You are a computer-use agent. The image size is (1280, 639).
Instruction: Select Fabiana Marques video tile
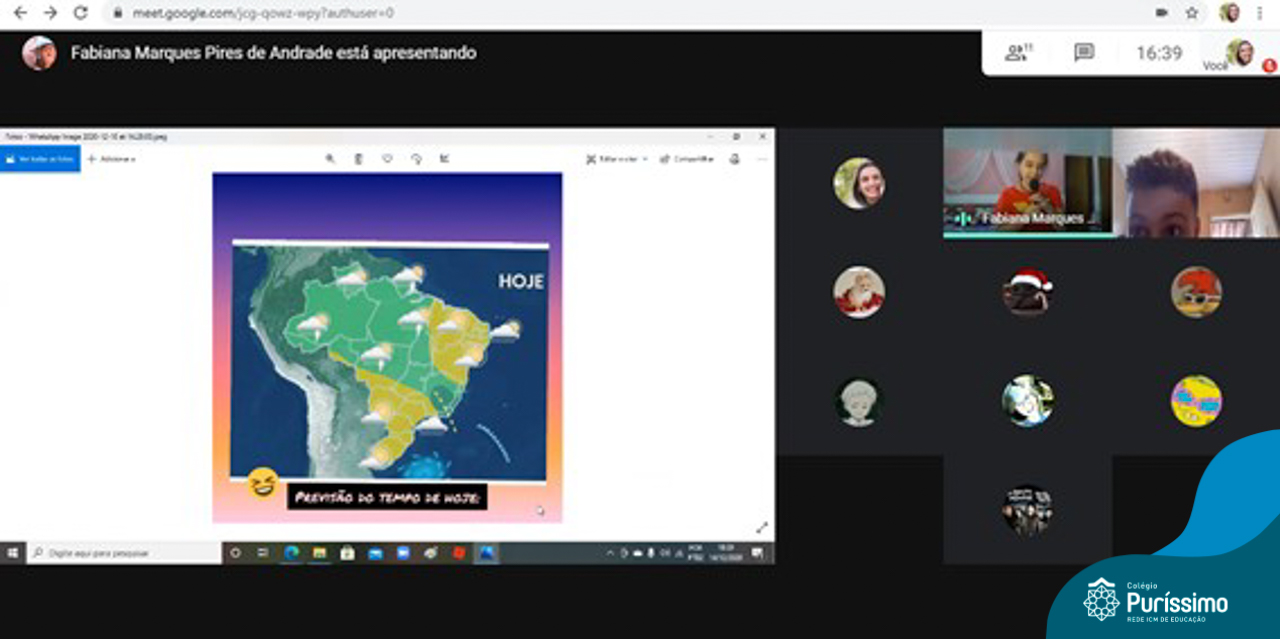pyautogui.click(x=1027, y=182)
